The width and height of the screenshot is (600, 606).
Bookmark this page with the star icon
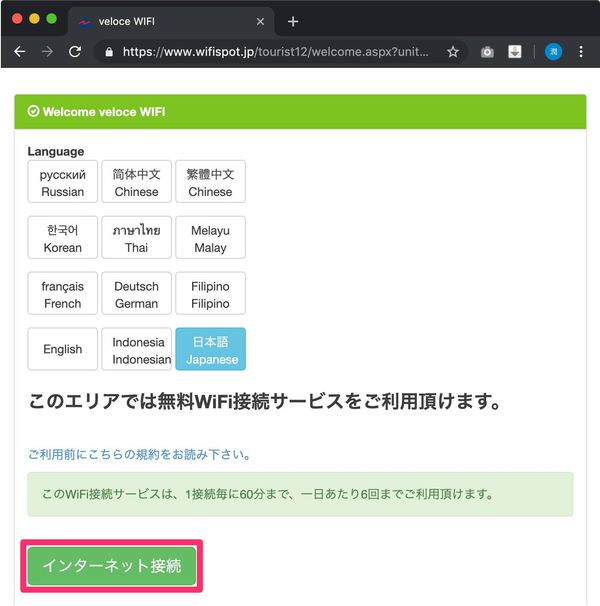click(x=453, y=52)
